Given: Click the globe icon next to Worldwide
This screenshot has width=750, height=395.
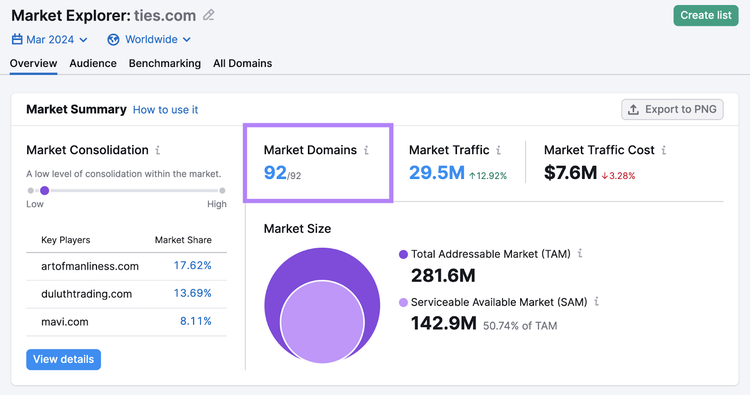Looking at the screenshot, I should (x=113, y=40).
